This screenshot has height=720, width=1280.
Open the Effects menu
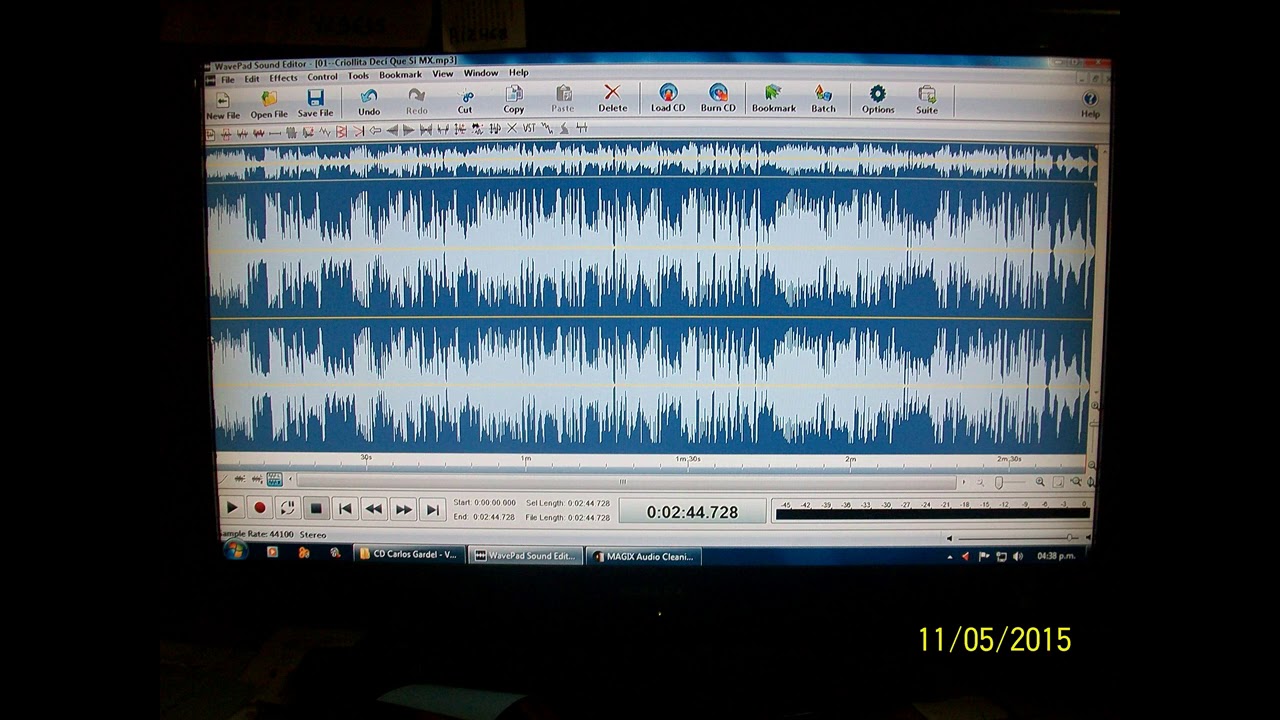point(283,78)
